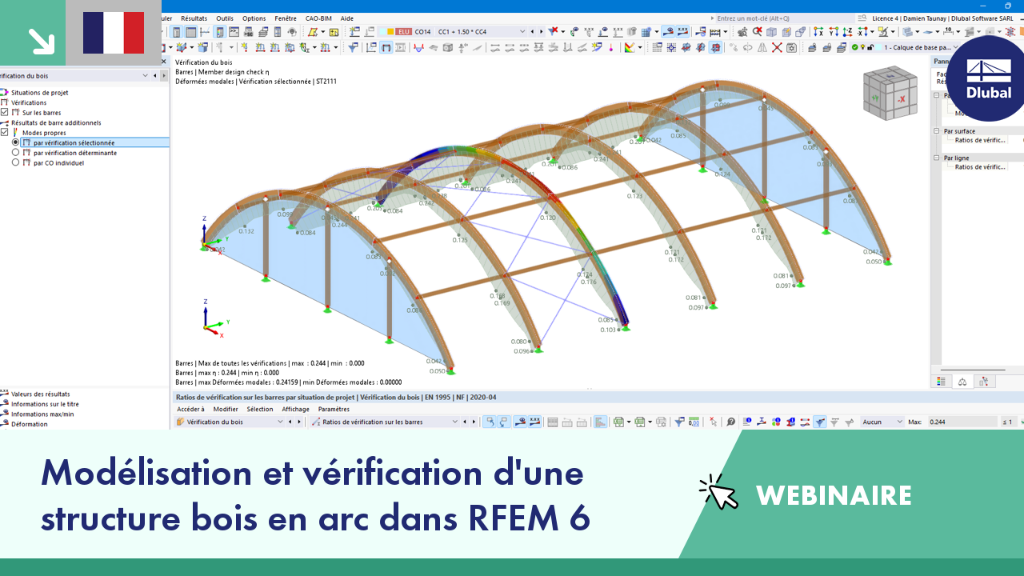
Task: Click 'Ratios de vérific...' under Par ligne
Action: tap(980, 167)
